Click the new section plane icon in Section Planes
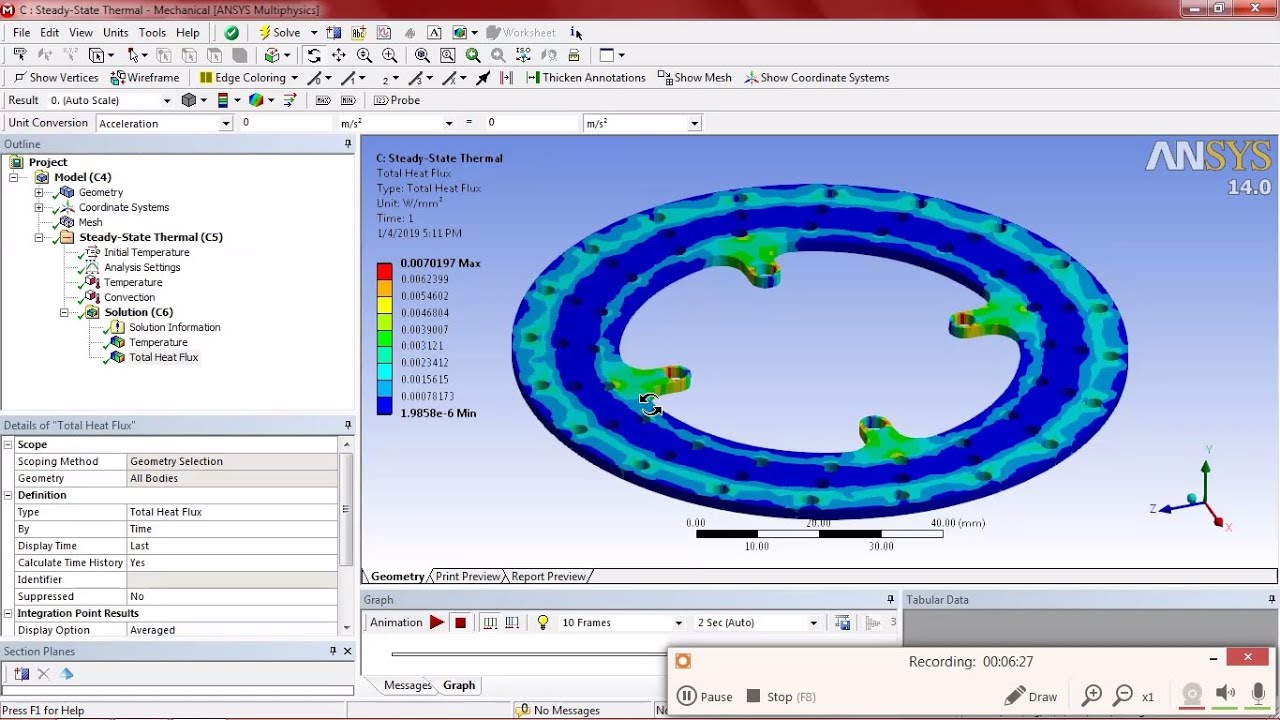This screenshot has width=1280, height=720. 21,674
